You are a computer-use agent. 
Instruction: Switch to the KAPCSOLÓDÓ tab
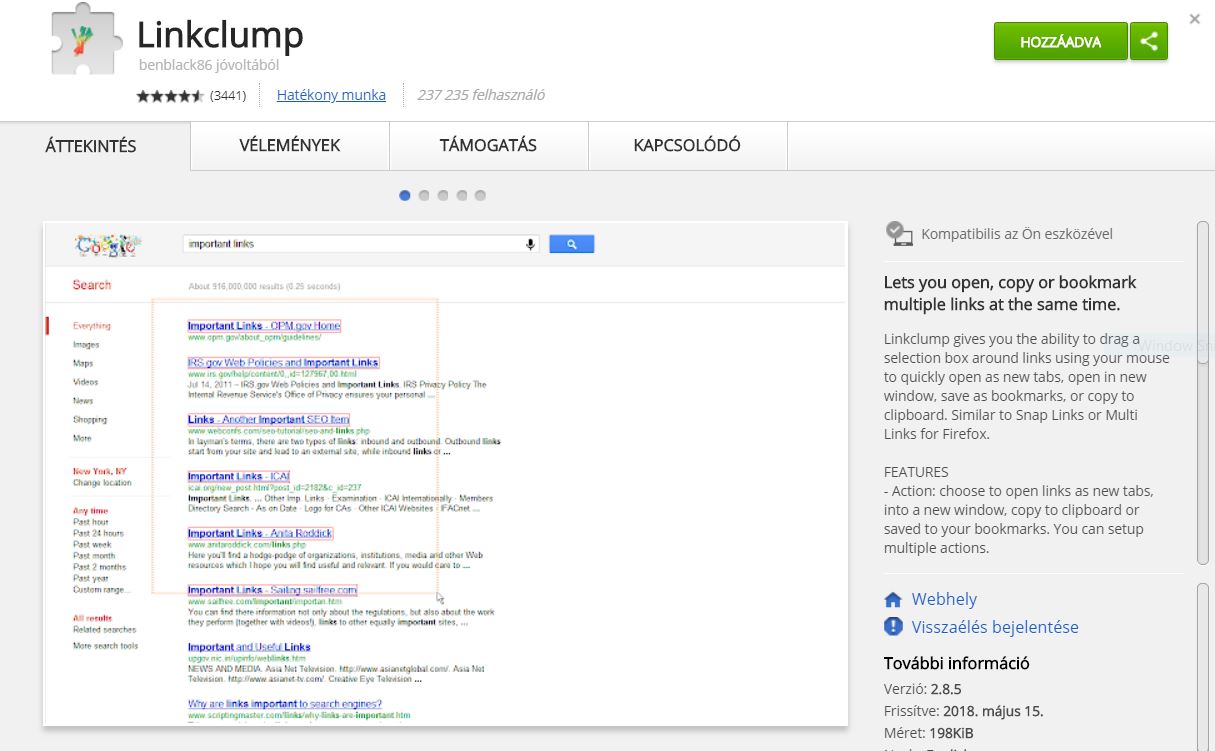pos(687,146)
